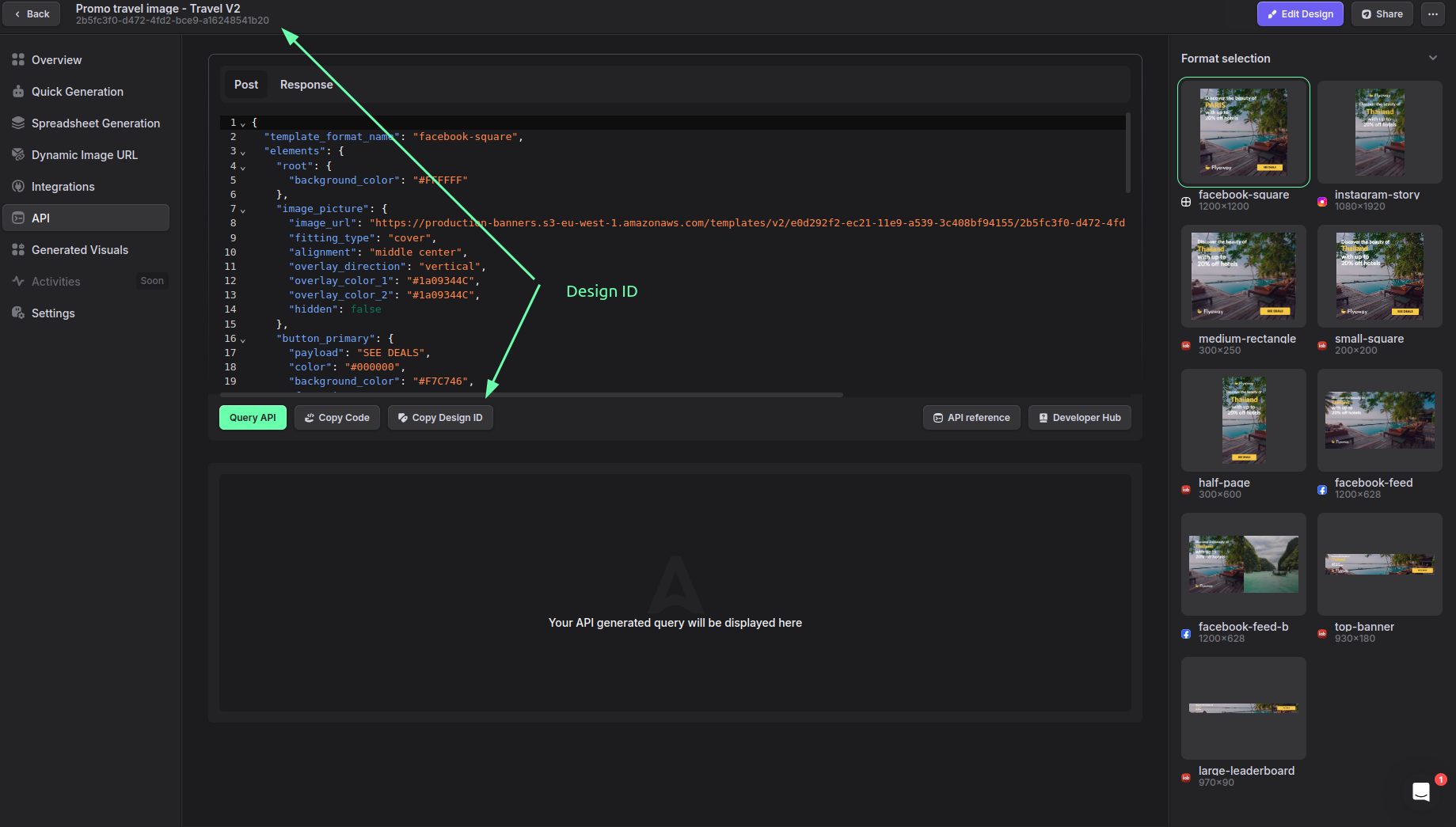Click the code editor vertical scrollbar

pyautogui.click(x=1127, y=154)
